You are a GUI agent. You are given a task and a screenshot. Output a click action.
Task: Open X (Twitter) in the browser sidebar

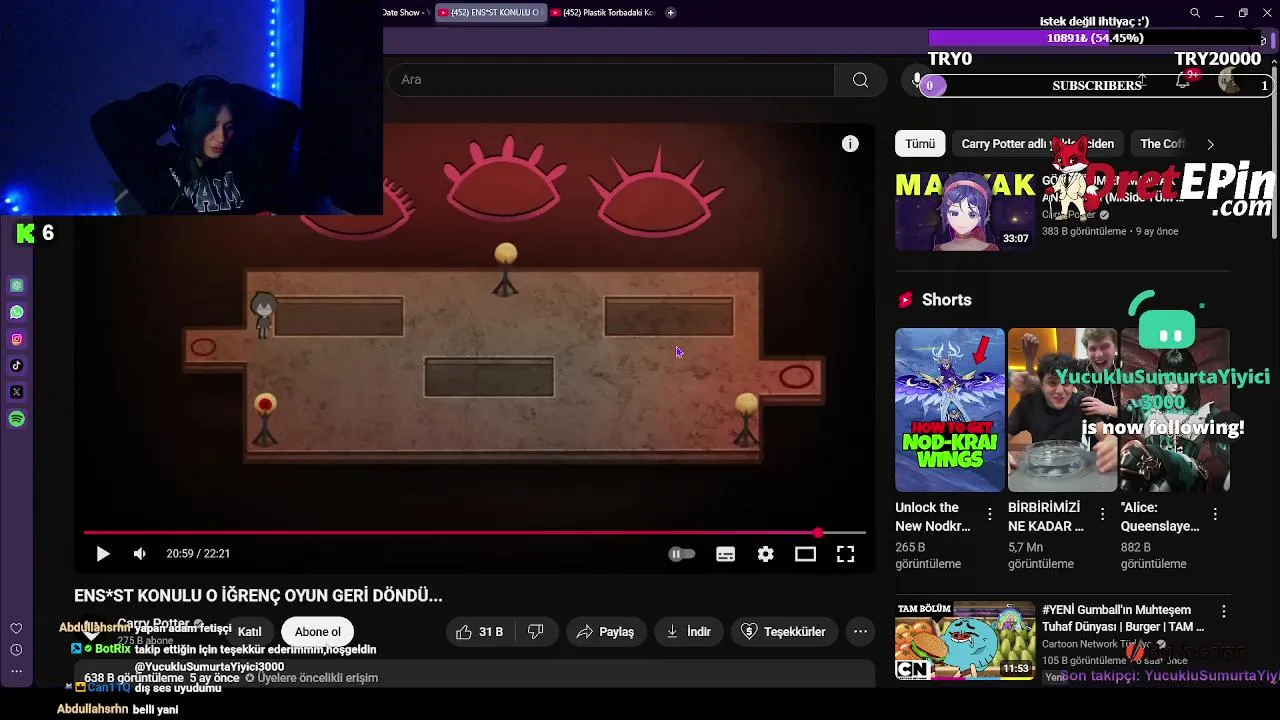click(x=17, y=393)
